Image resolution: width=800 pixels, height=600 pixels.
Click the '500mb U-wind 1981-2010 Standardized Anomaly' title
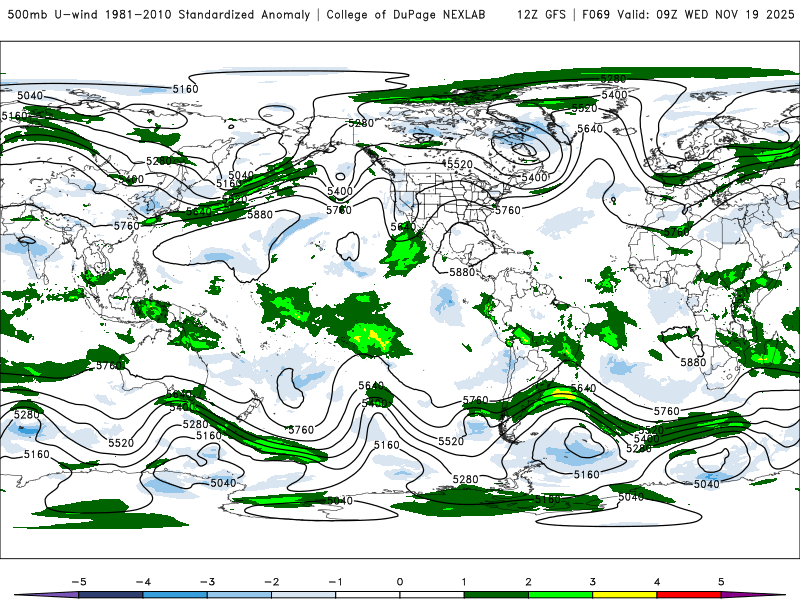point(159,15)
